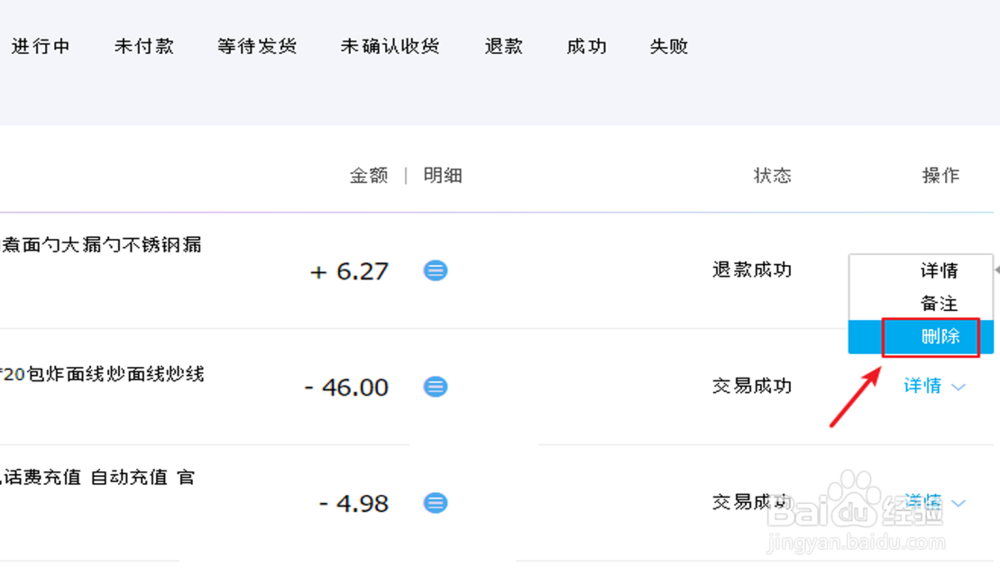Open details icon for 46.00 transaction

(435, 386)
